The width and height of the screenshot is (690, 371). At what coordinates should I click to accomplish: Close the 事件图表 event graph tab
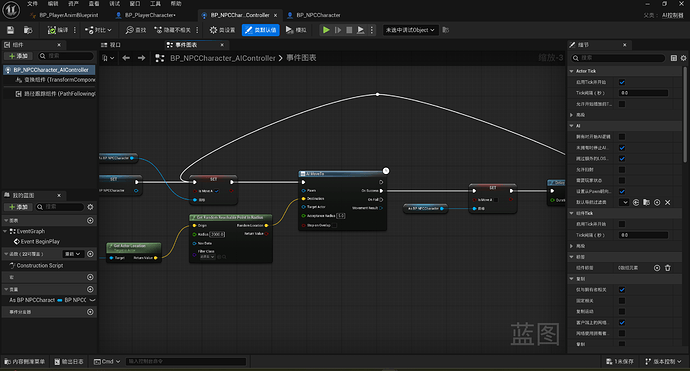click(x=222, y=45)
